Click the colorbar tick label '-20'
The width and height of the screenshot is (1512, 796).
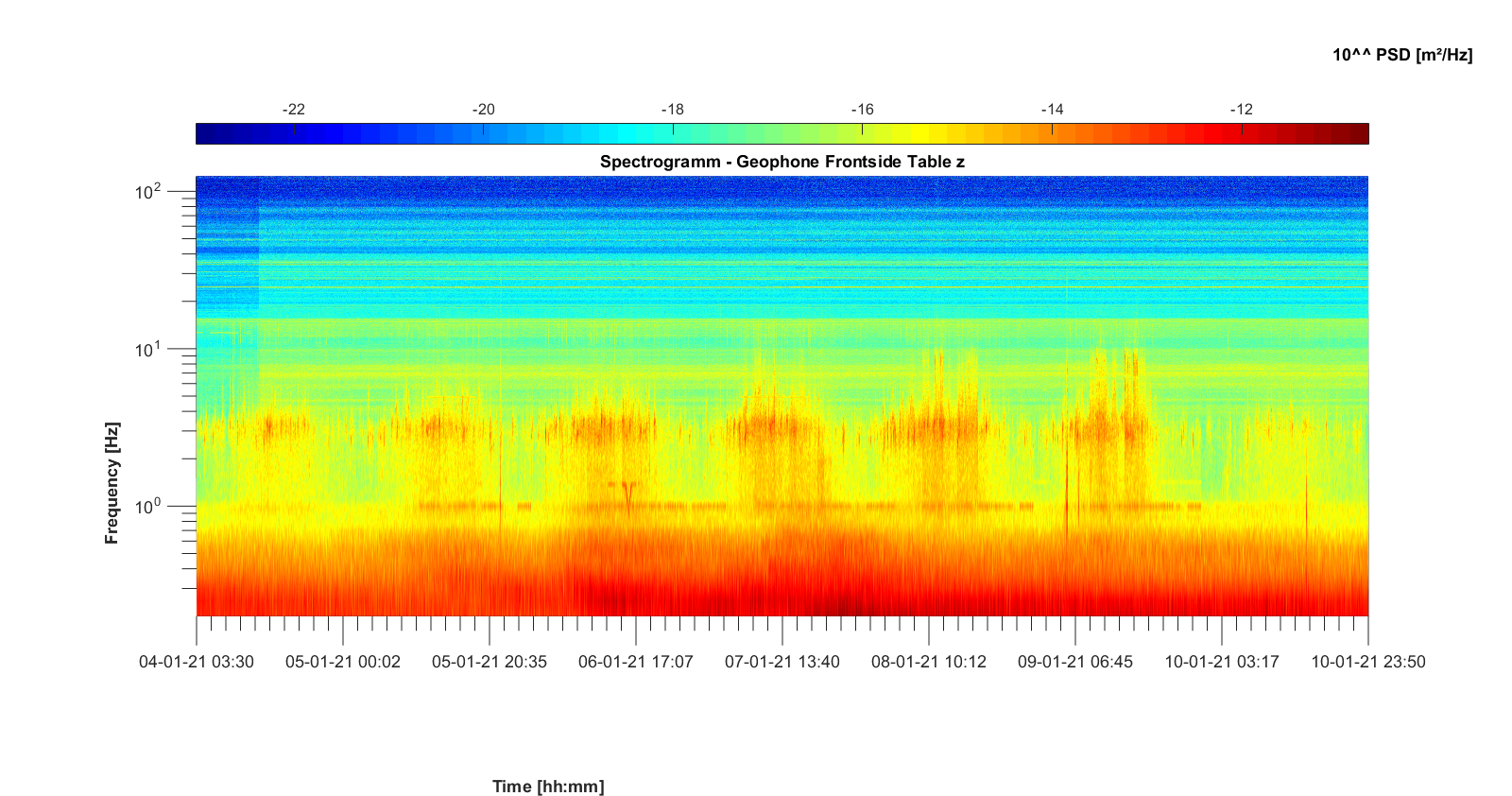tap(483, 110)
